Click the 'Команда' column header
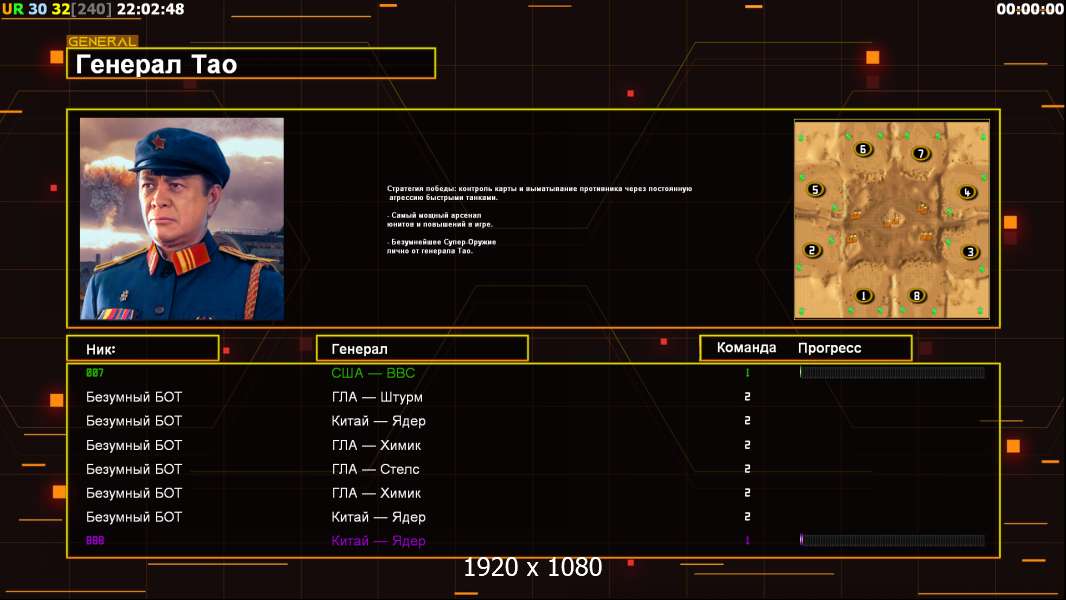Screen dimensions: 1066x600 pos(746,348)
